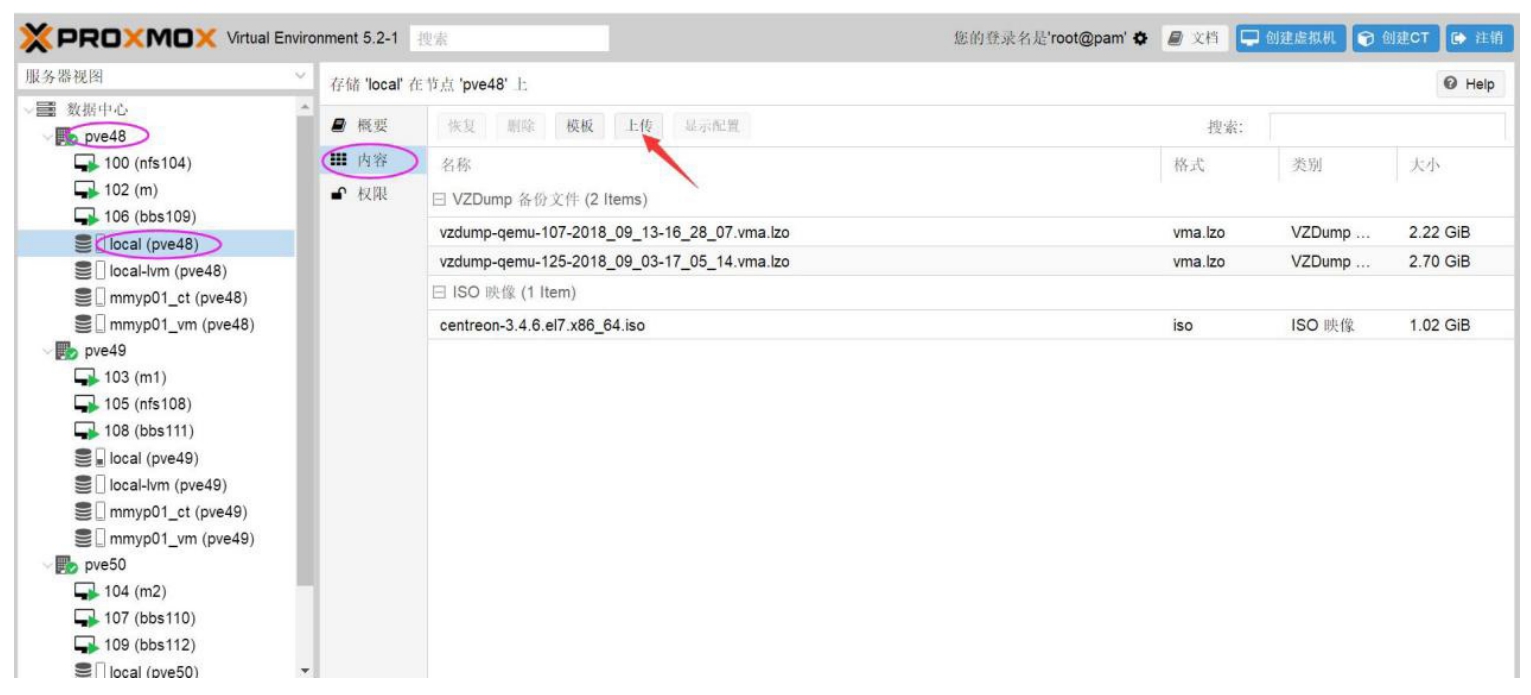This screenshot has width=1531, height=695.
Task: Collapse the ISO 映像 group
Action: [438, 293]
